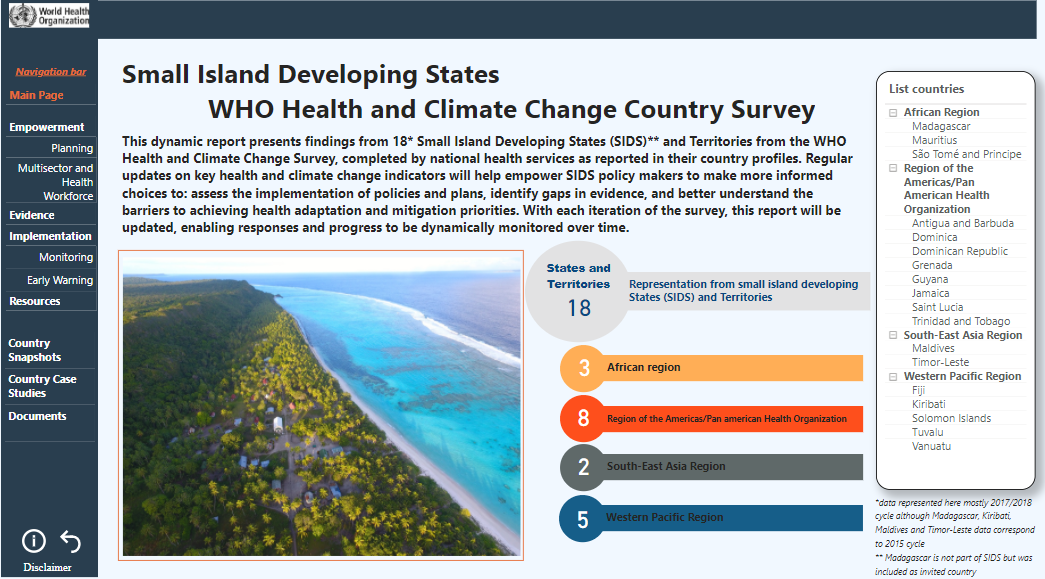The height and width of the screenshot is (579, 1045).
Task: Select Trinidad and Tobago
Action: tap(961, 321)
